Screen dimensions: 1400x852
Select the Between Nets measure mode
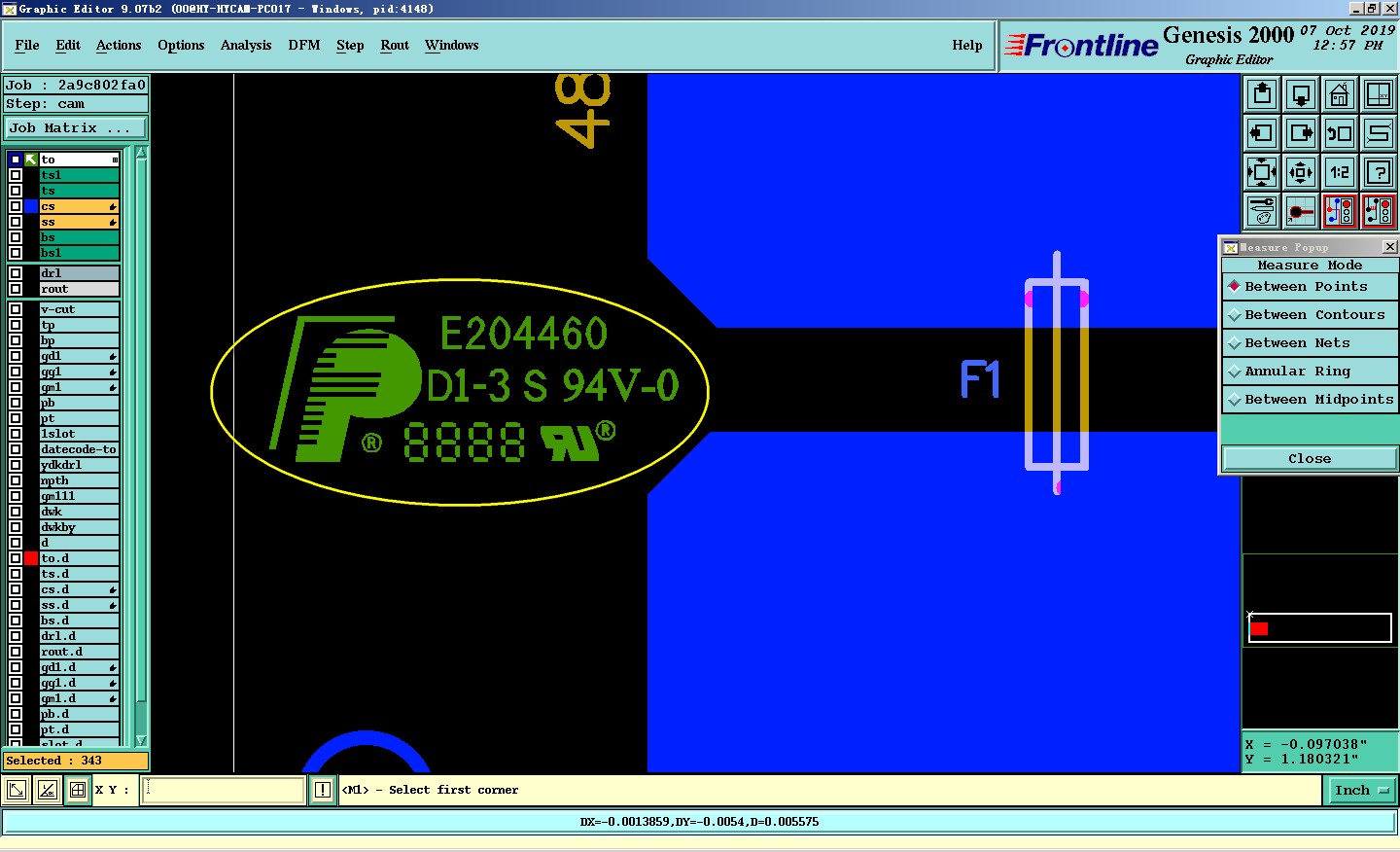point(1310,343)
